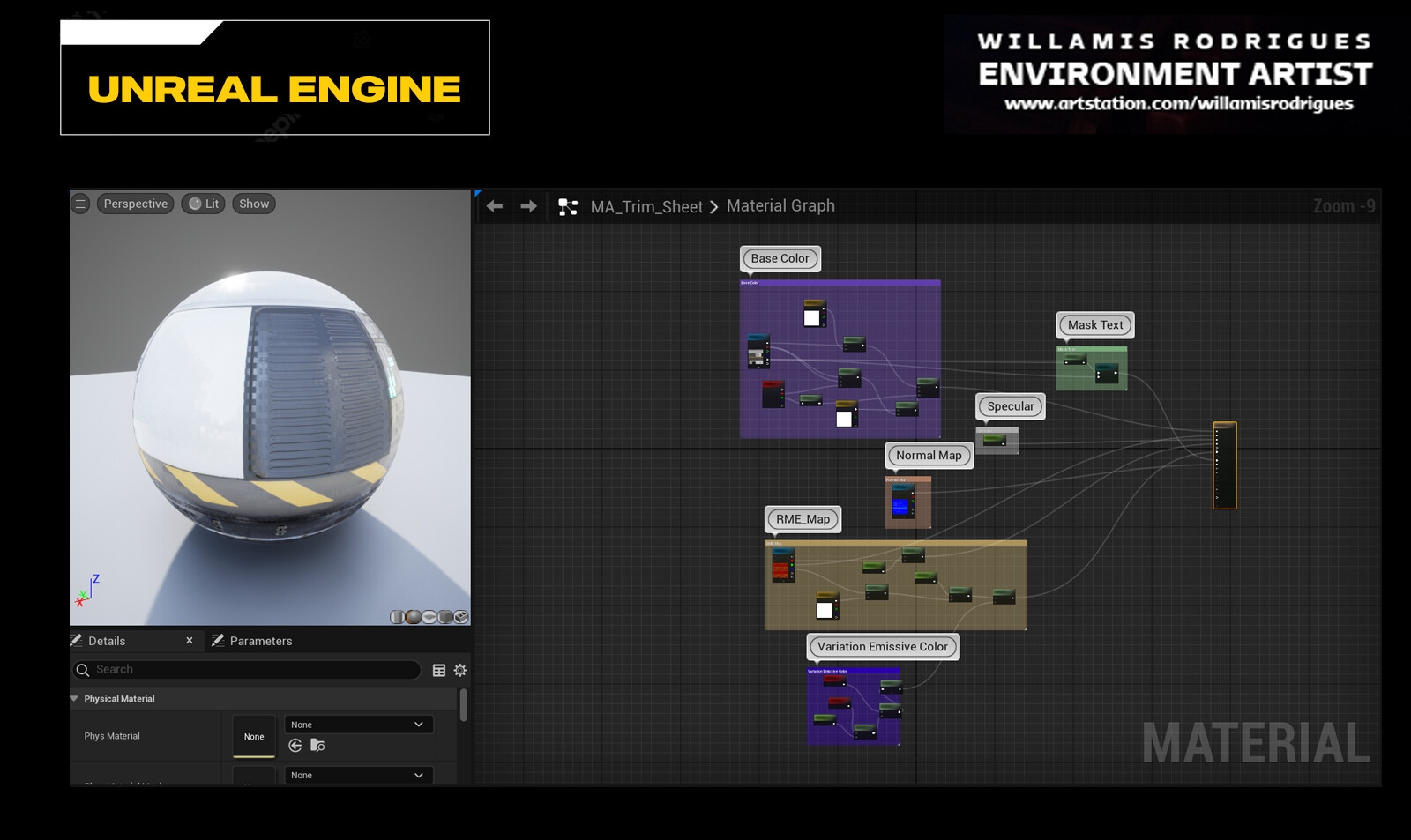Image resolution: width=1411 pixels, height=840 pixels.
Task: Select the main material output node
Action: point(1225,465)
